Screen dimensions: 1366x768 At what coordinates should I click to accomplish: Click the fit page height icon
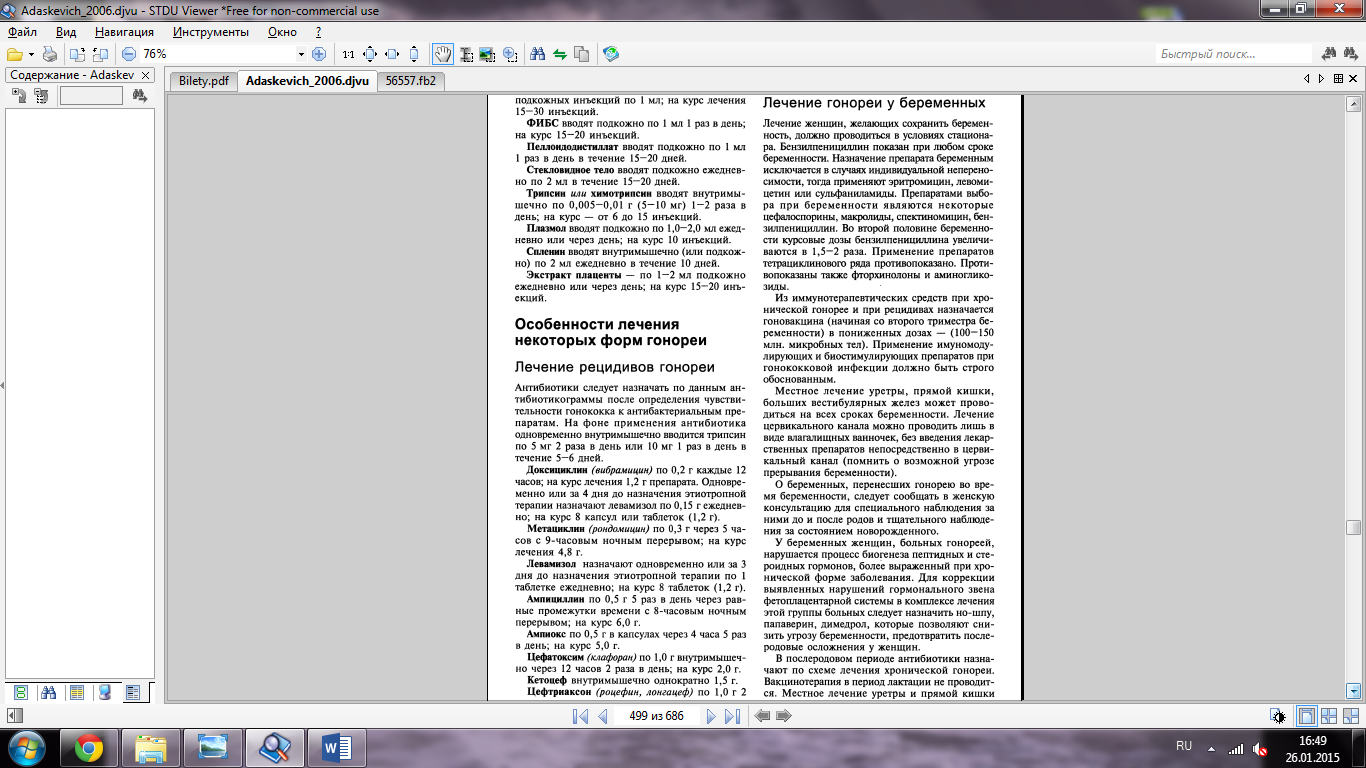(414, 54)
